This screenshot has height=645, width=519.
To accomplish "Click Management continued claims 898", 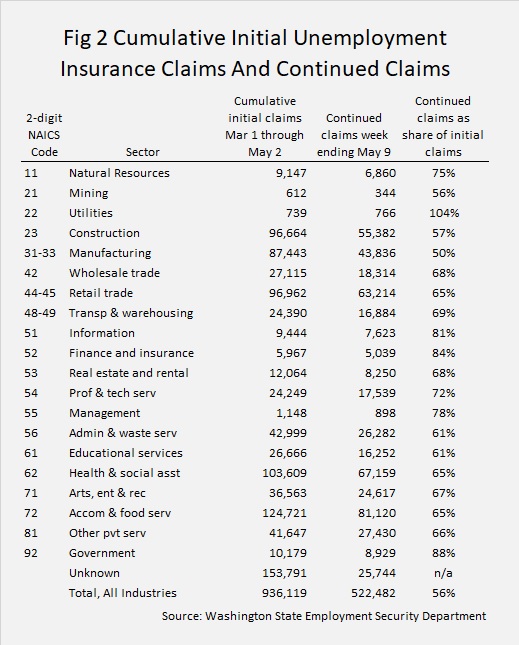I will click(385, 413).
